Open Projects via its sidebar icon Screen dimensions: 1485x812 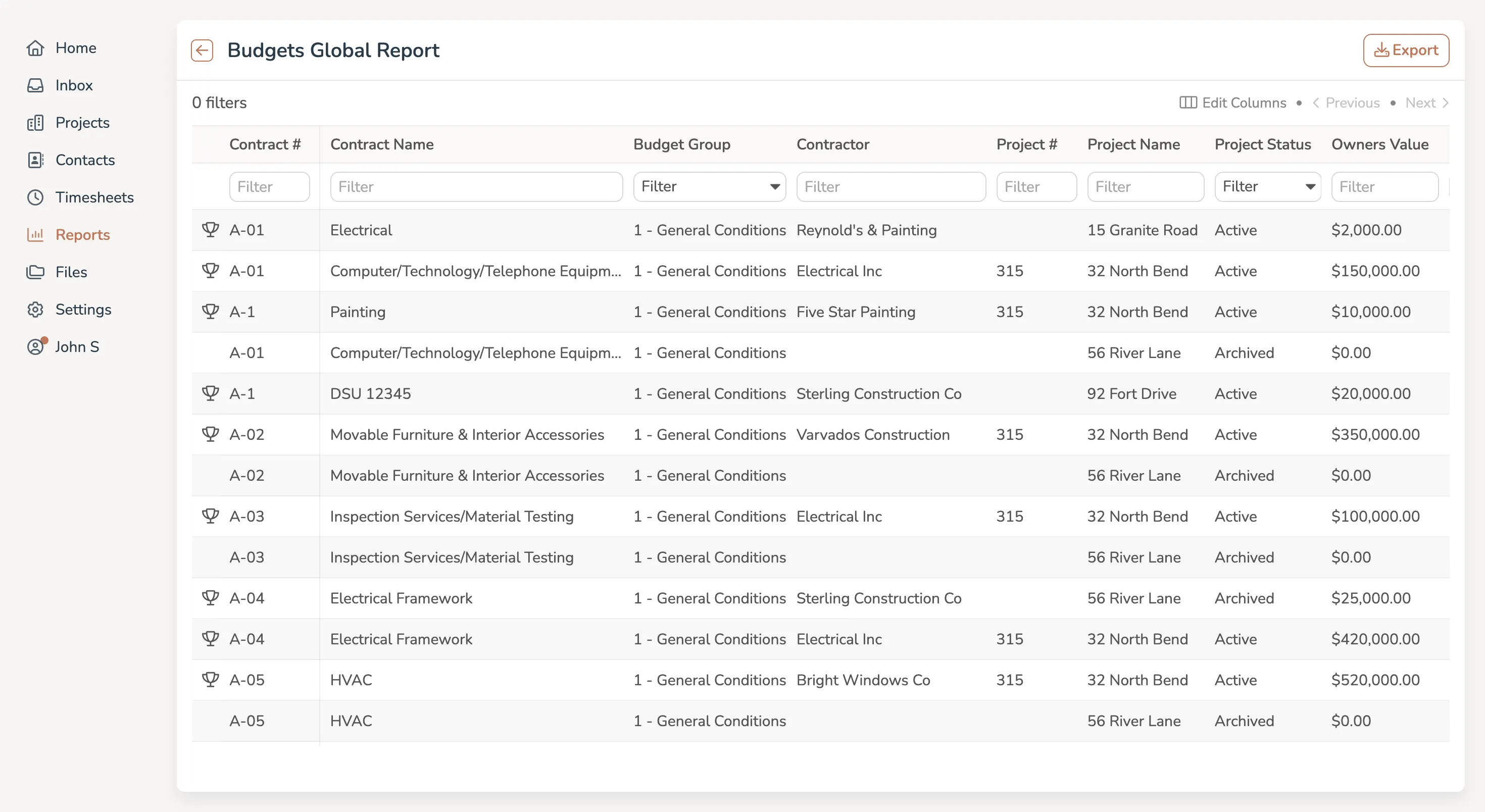pos(36,122)
